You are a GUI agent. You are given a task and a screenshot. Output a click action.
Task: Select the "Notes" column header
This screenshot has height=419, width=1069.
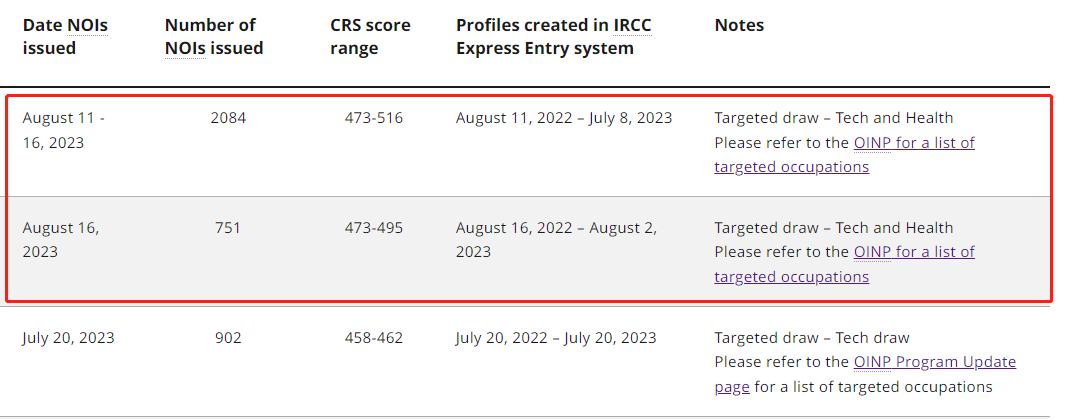(739, 25)
